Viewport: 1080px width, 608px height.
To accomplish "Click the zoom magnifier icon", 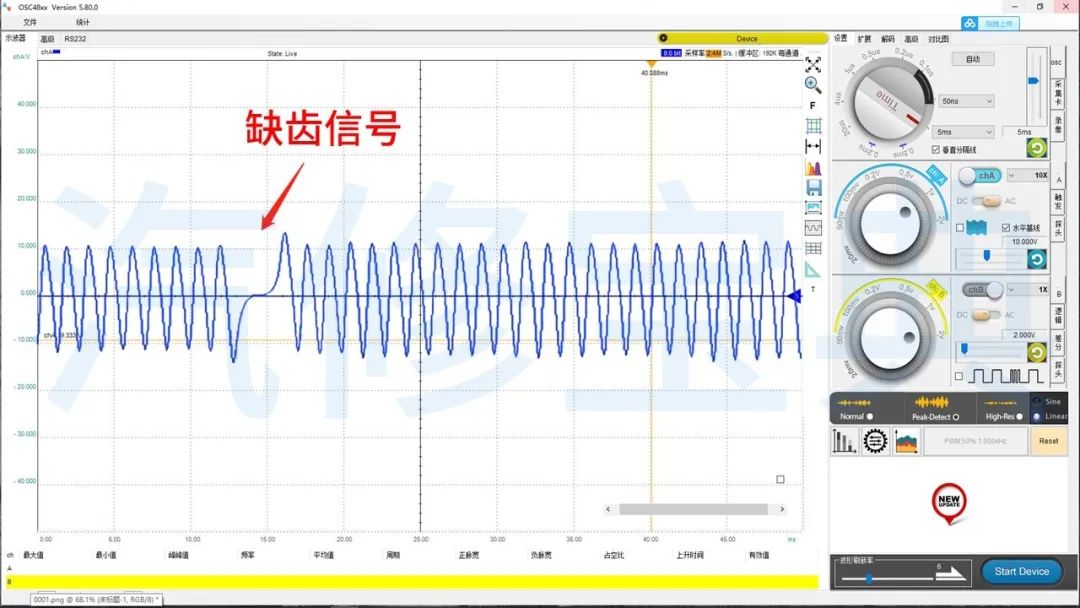I will pos(813,85).
